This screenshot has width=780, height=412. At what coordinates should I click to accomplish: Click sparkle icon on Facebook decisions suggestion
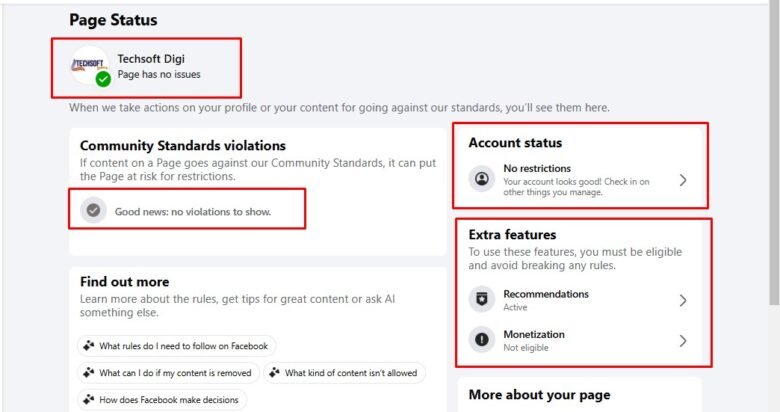point(89,400)
